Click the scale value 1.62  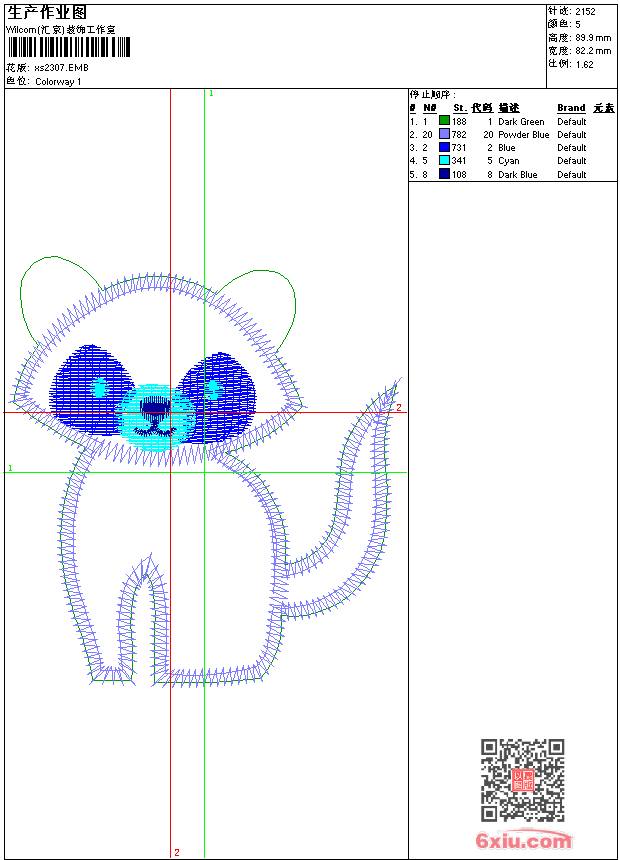585,64
